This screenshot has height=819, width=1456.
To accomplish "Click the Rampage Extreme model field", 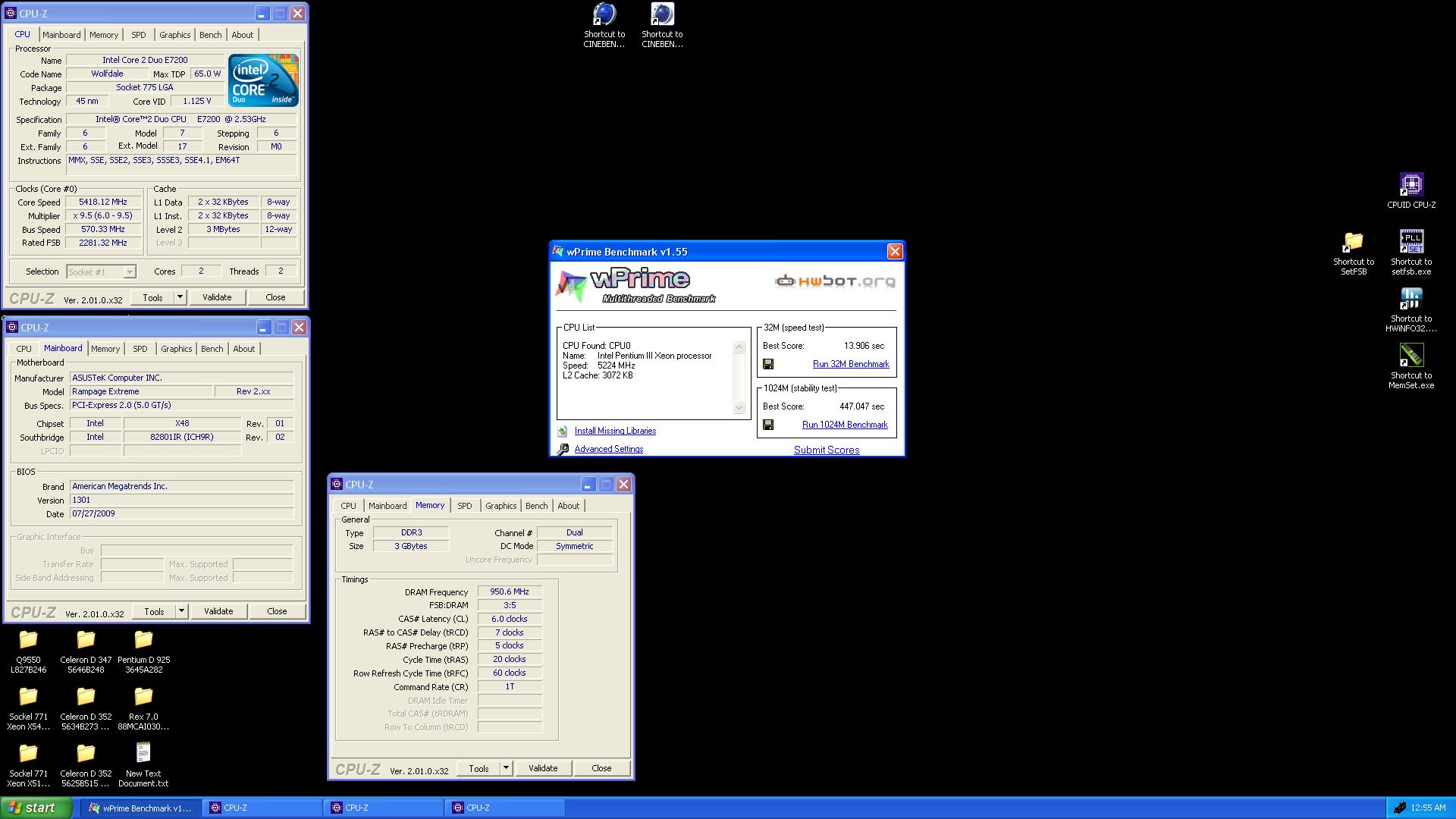I will click(x=141, y=392).
